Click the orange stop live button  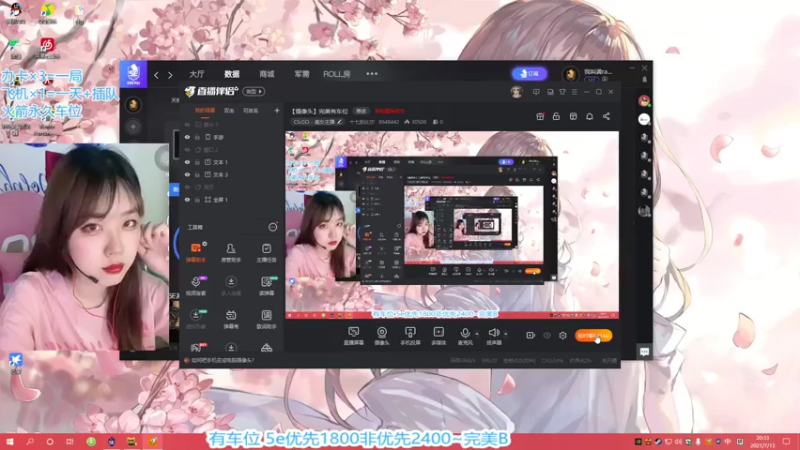click(x=593, y=335)
